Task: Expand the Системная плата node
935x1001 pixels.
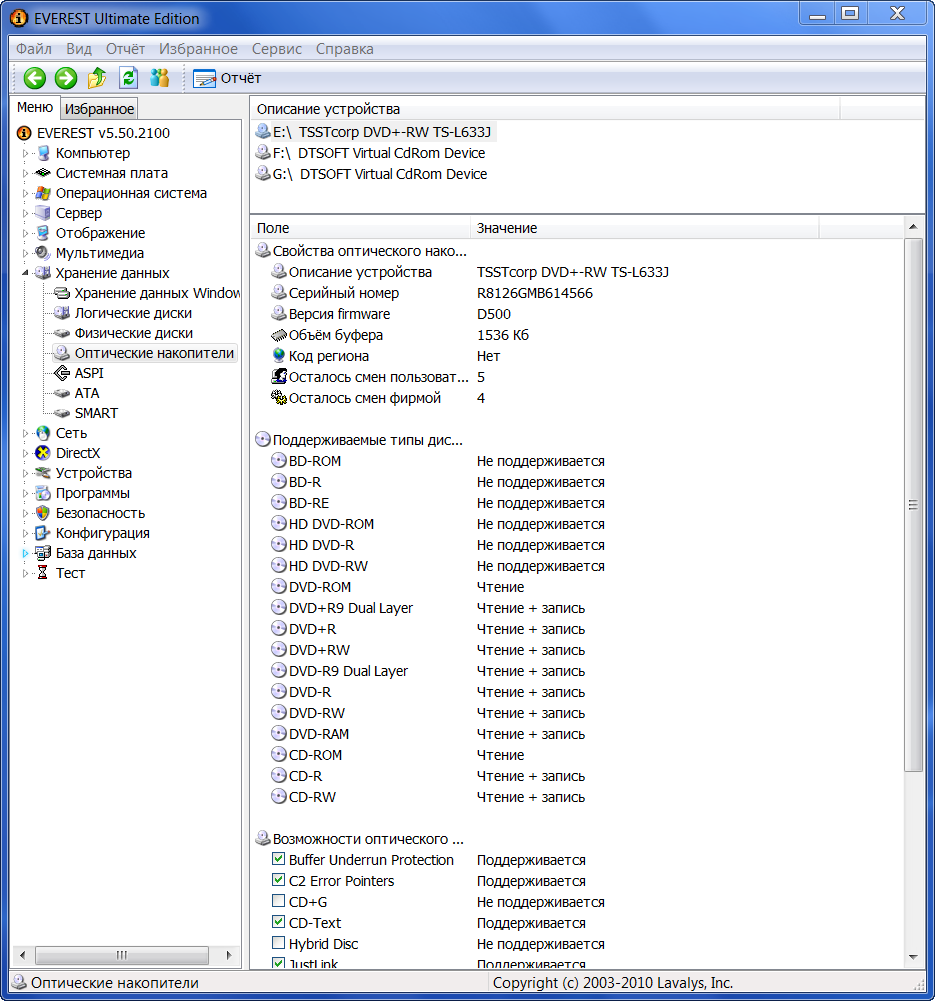Action: click(x=26, y=173)
